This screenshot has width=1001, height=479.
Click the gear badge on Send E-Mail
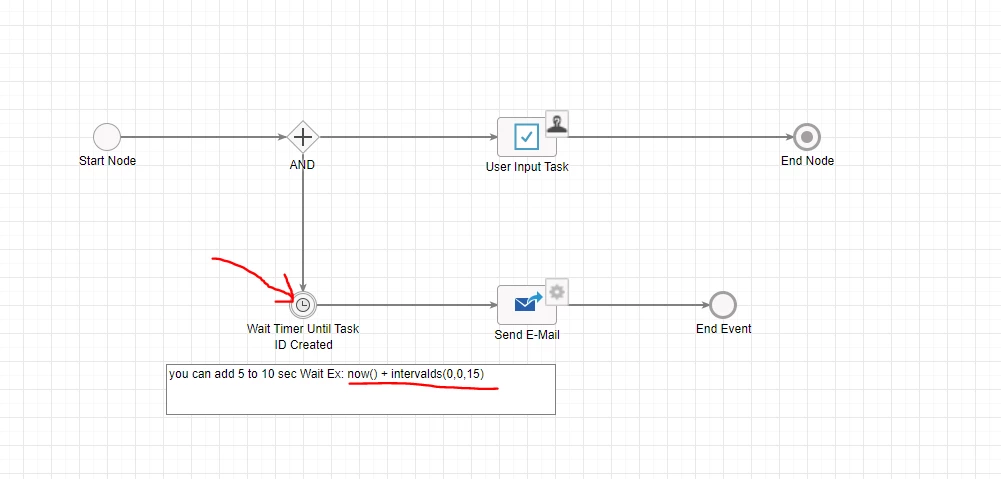pos(557,292)
